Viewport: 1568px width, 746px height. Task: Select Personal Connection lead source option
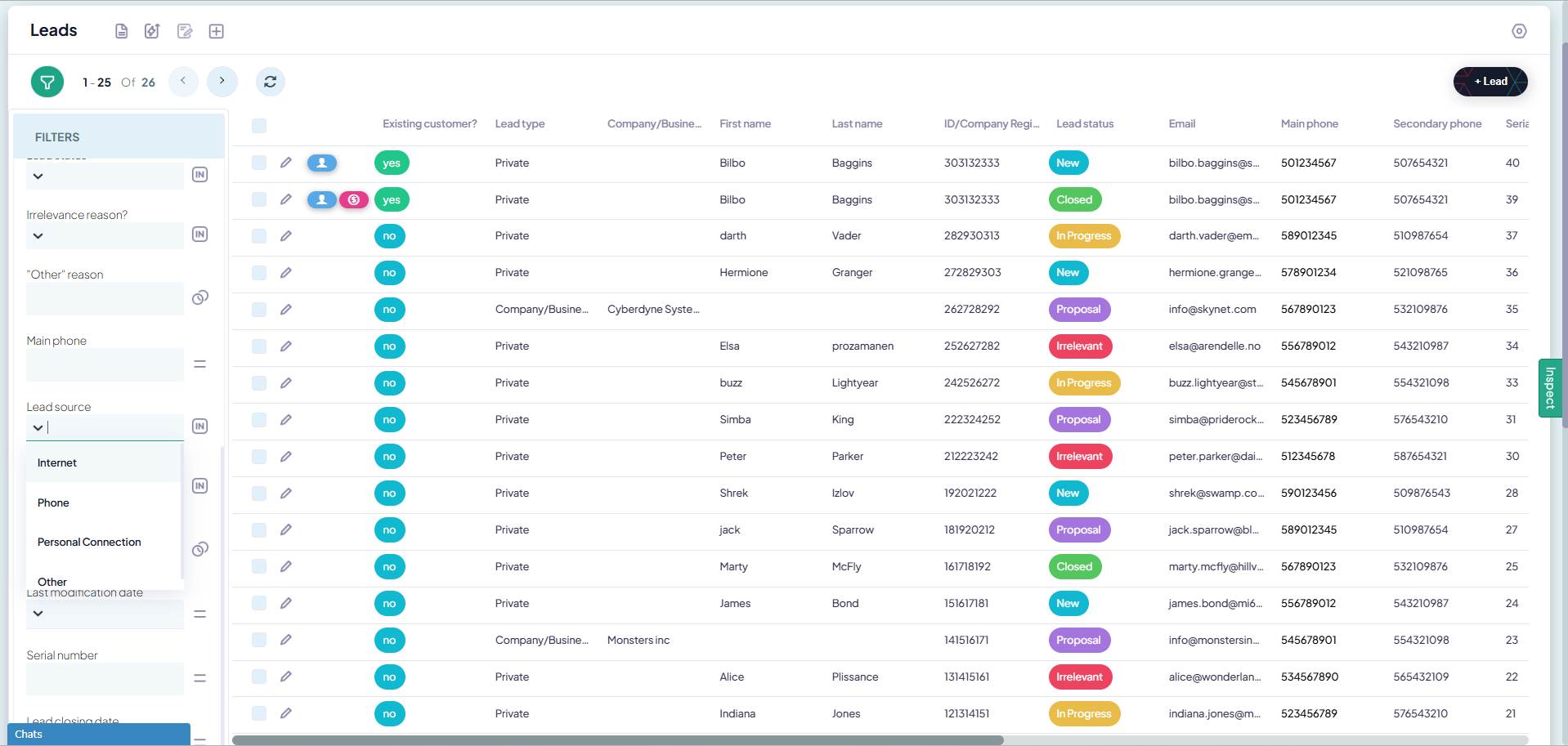(x=89, y=543)
